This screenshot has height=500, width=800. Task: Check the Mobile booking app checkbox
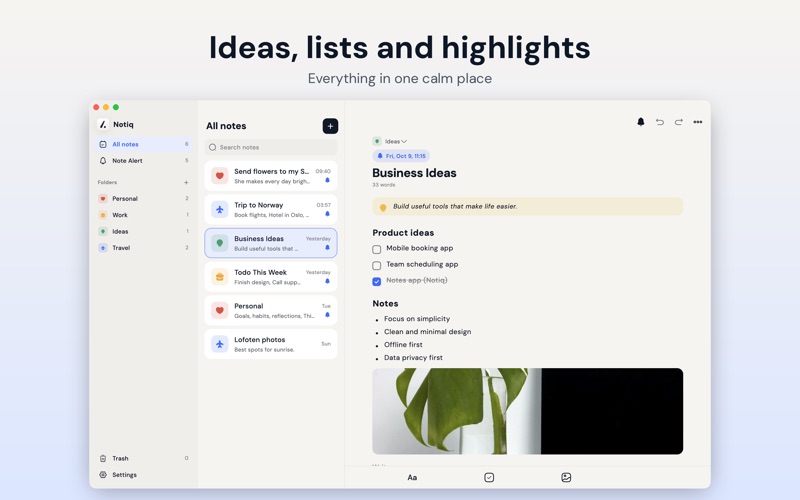click(377, 249)
